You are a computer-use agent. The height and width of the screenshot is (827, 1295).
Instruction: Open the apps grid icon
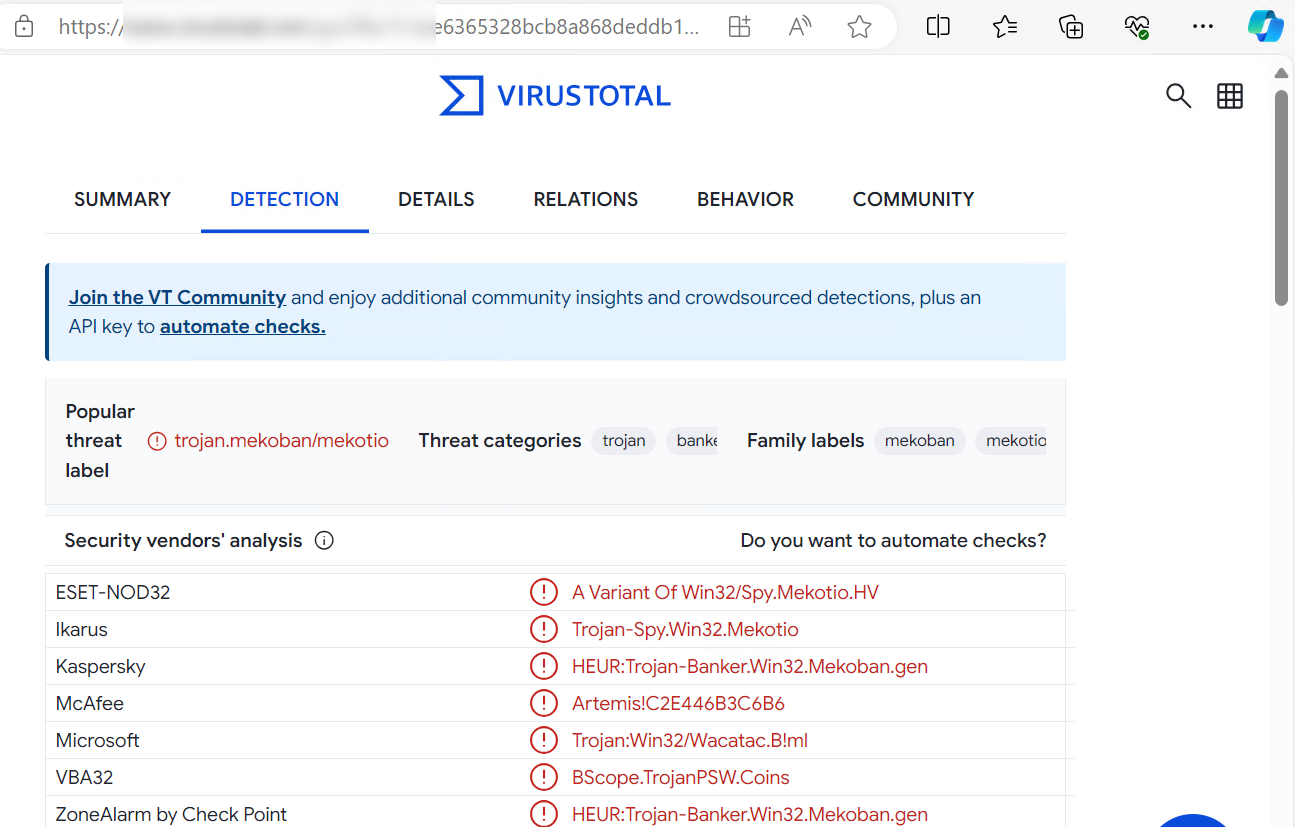tap(1229, 96)
